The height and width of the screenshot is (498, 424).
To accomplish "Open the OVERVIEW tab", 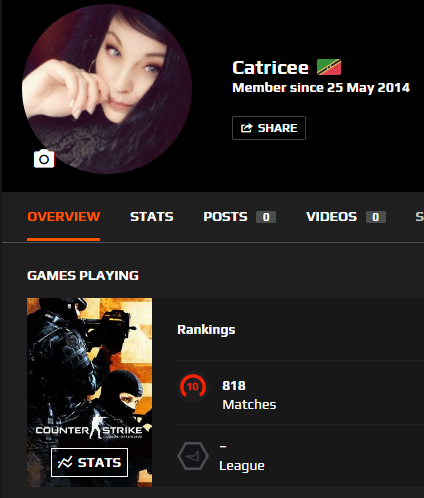I will click(x=64, y=217).
